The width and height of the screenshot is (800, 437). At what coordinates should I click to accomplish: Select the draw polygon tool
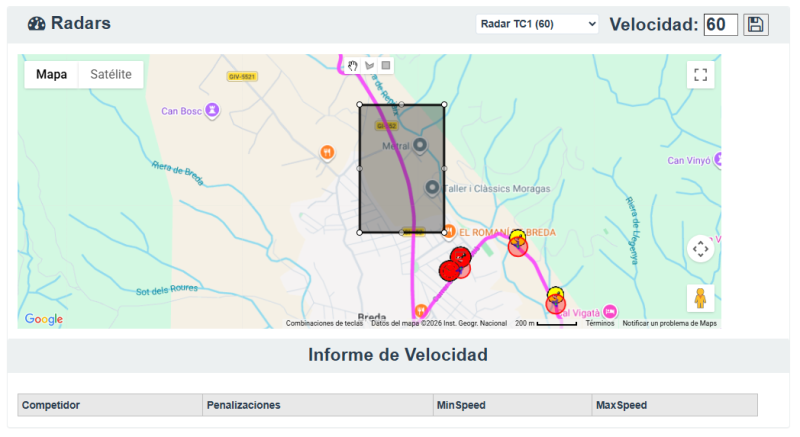point(370,66)
